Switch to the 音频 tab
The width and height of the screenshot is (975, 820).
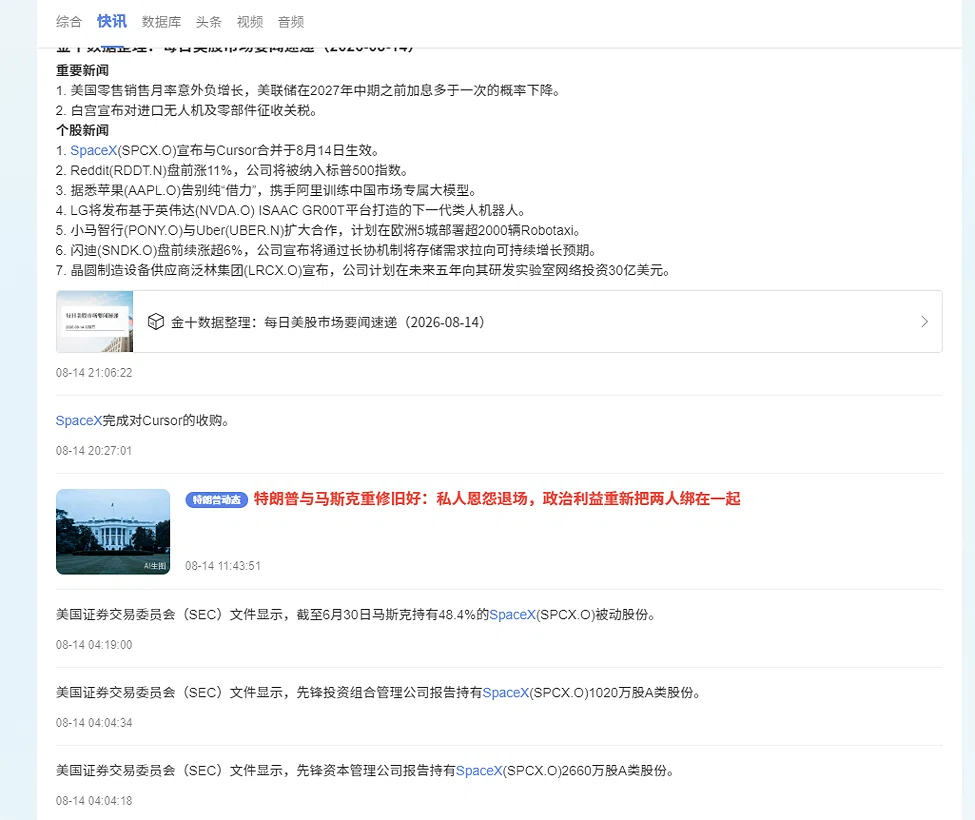click(x=290, y=22)
